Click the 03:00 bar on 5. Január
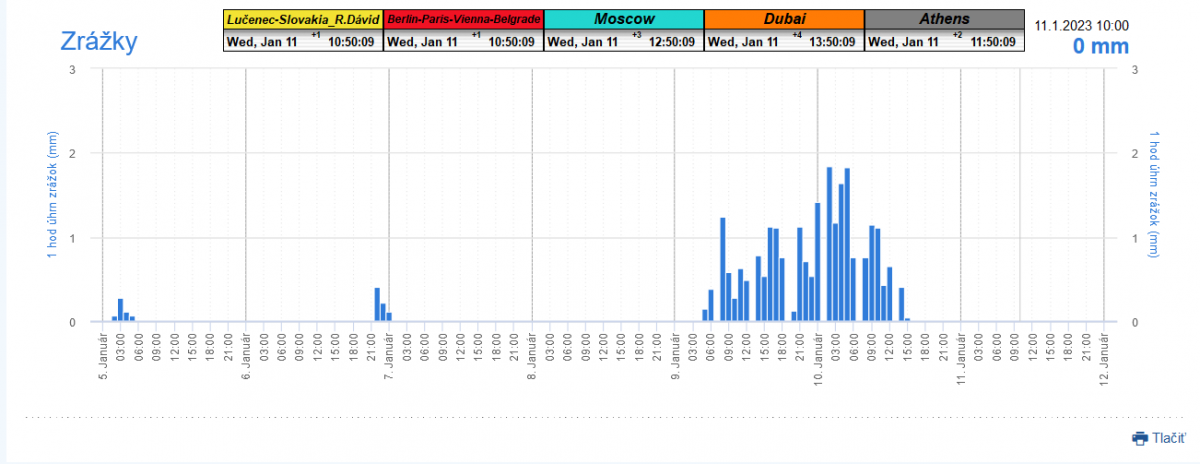1200x464 pixels. pyautogui.click(x=120, y=310)
